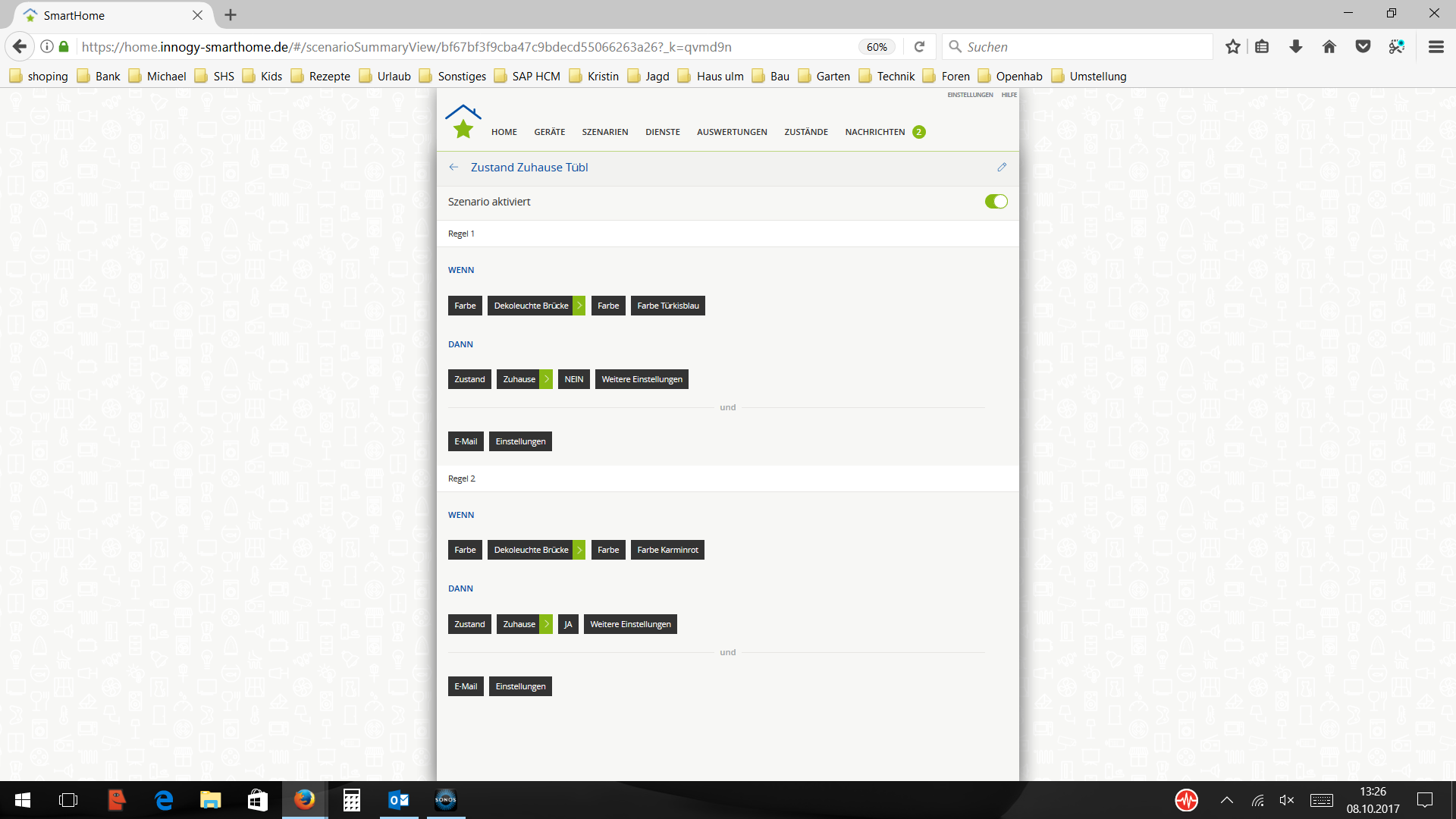
Task: Click the pencil edit icon for scenario
Action: [x=1002, y=167]
